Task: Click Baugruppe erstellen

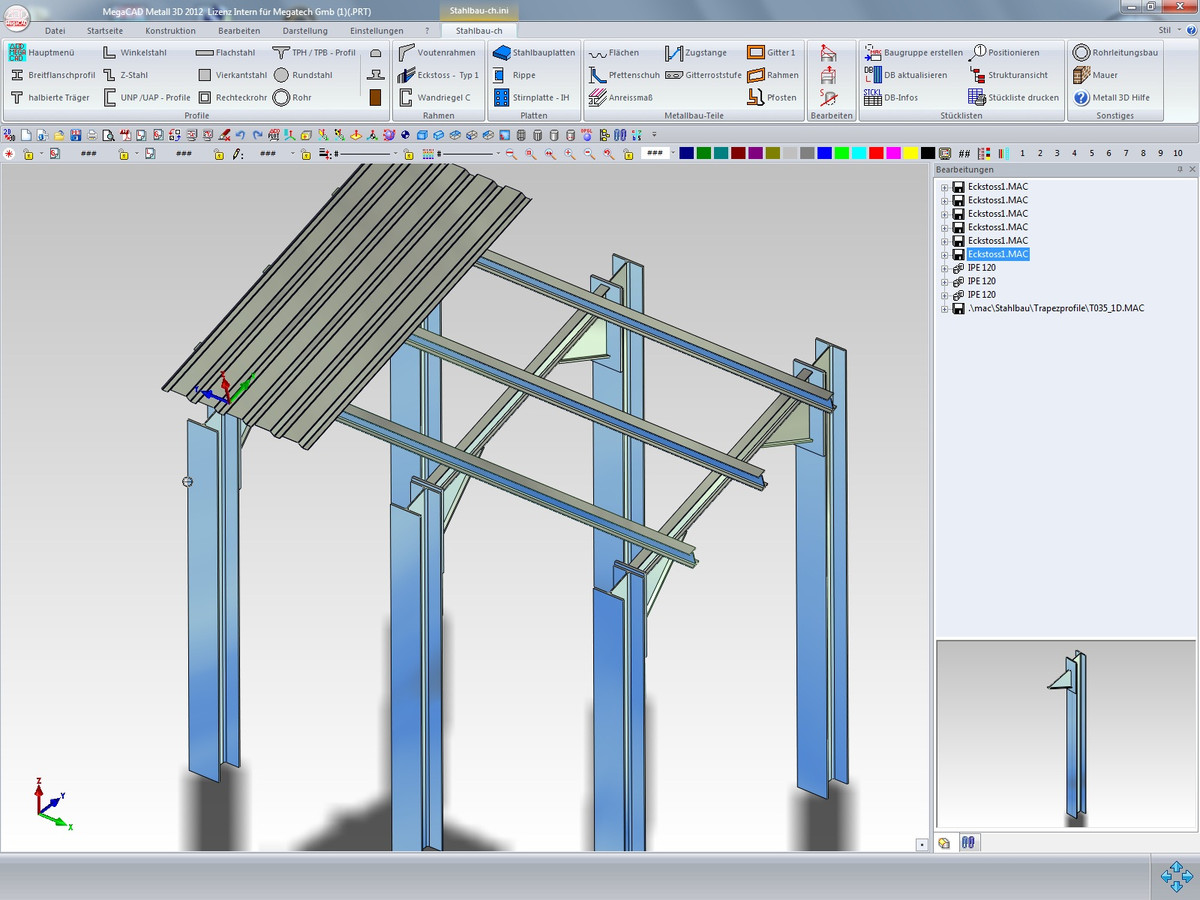Action: coord(914,52)
